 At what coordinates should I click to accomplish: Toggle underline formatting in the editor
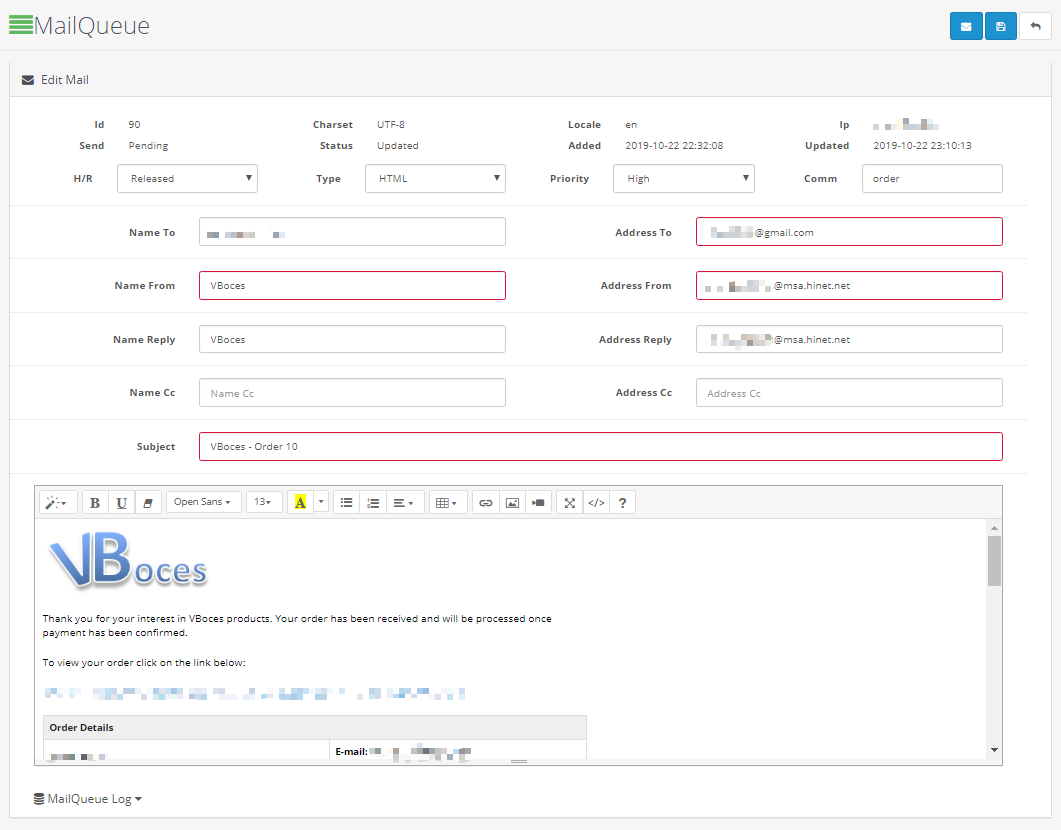click(121, 503)
